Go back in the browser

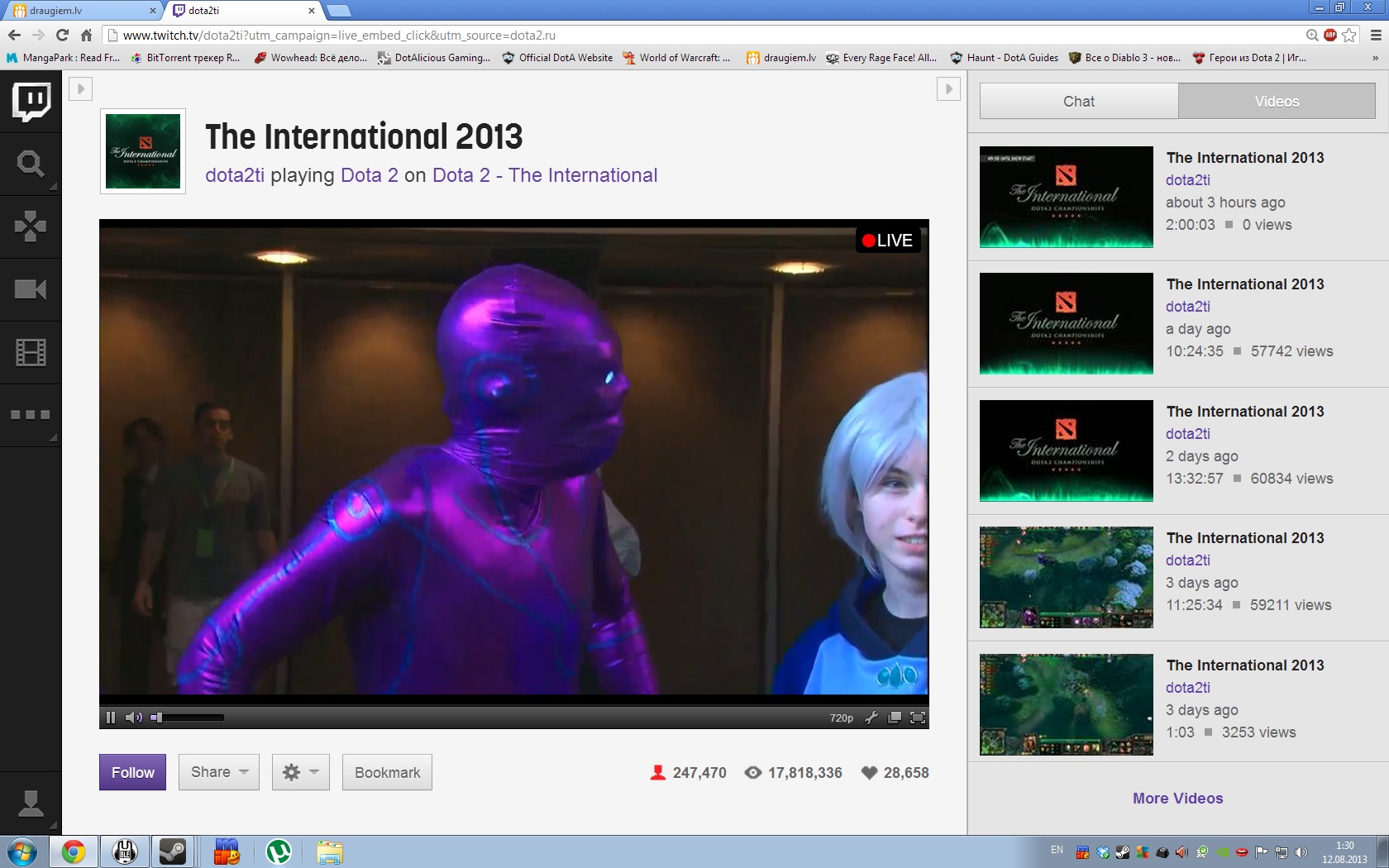click(14, 35)
